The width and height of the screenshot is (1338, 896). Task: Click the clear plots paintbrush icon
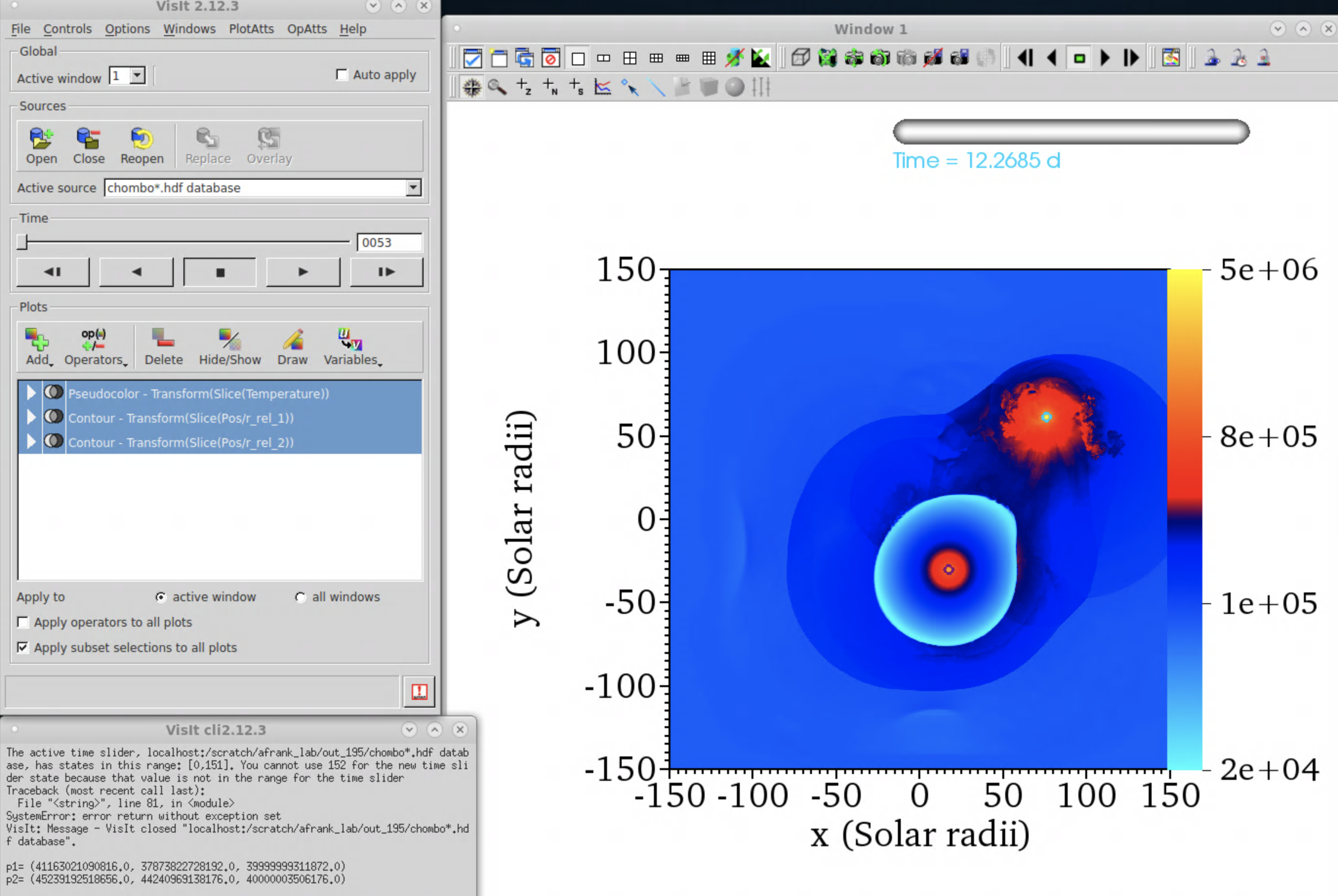[x=1171, y=58]
